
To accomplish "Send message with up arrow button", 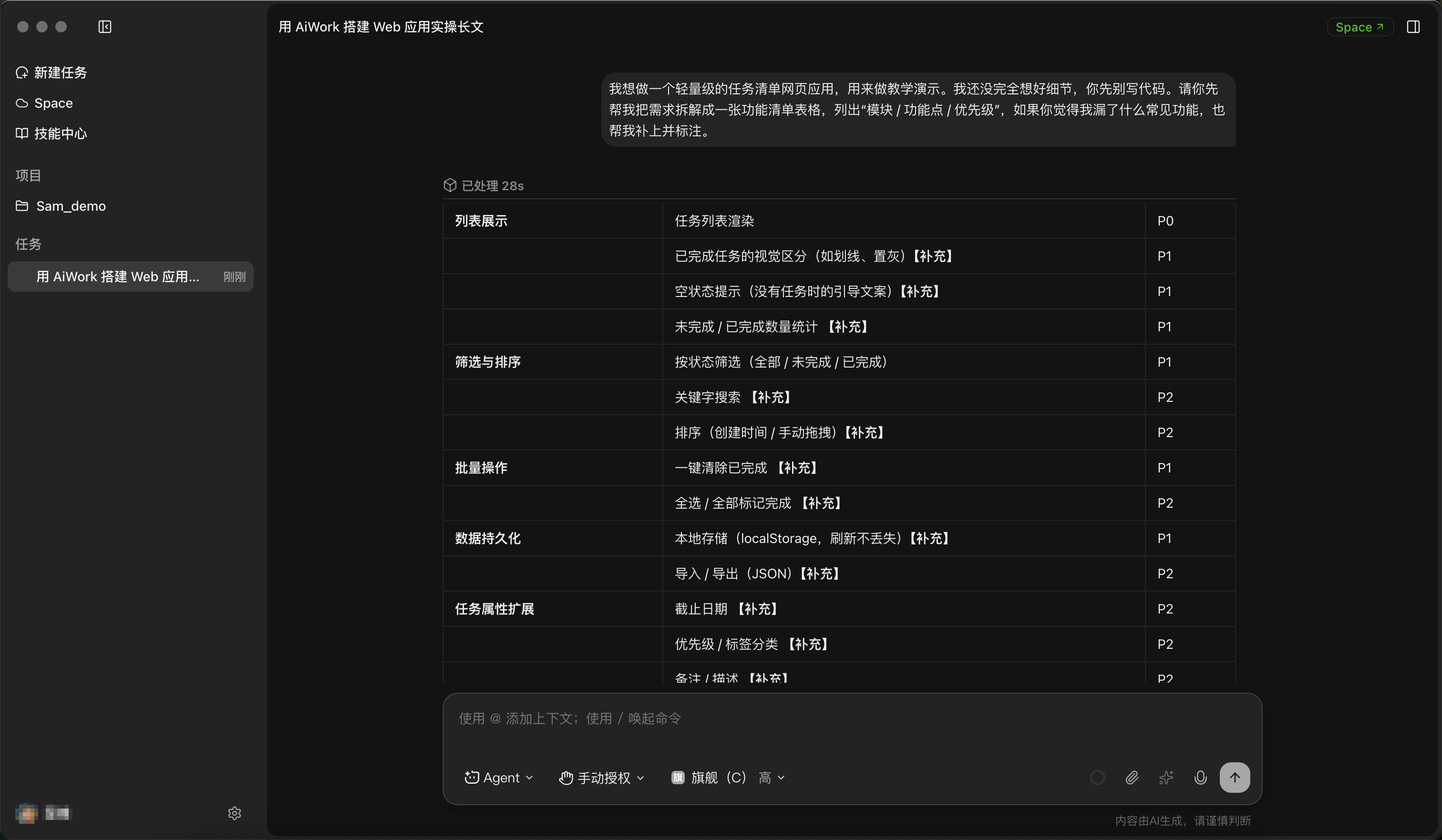I will (x=1234, y=778).
